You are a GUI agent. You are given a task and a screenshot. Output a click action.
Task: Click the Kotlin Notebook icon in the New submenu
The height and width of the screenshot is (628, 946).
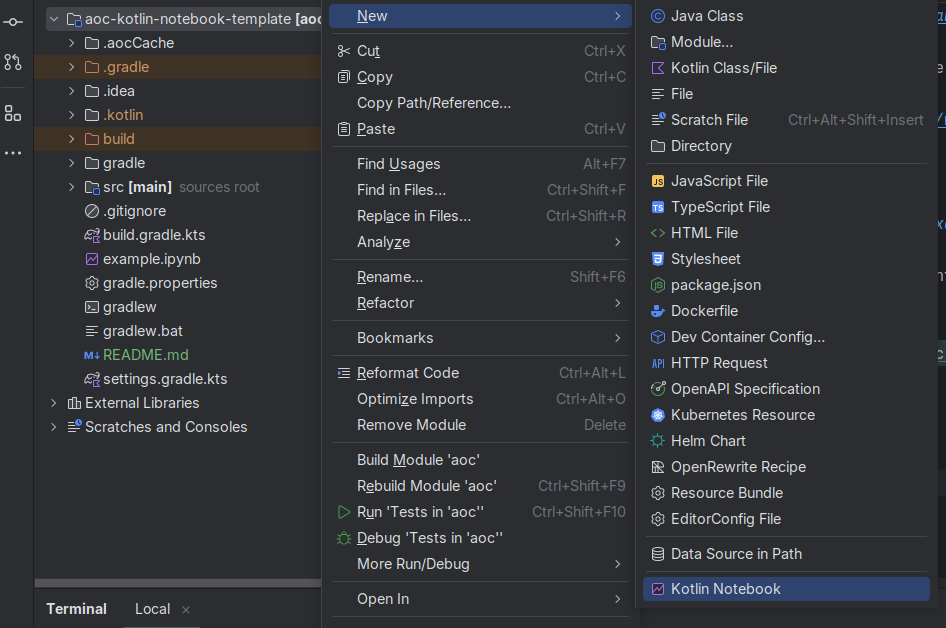click(x=658, y=589)
